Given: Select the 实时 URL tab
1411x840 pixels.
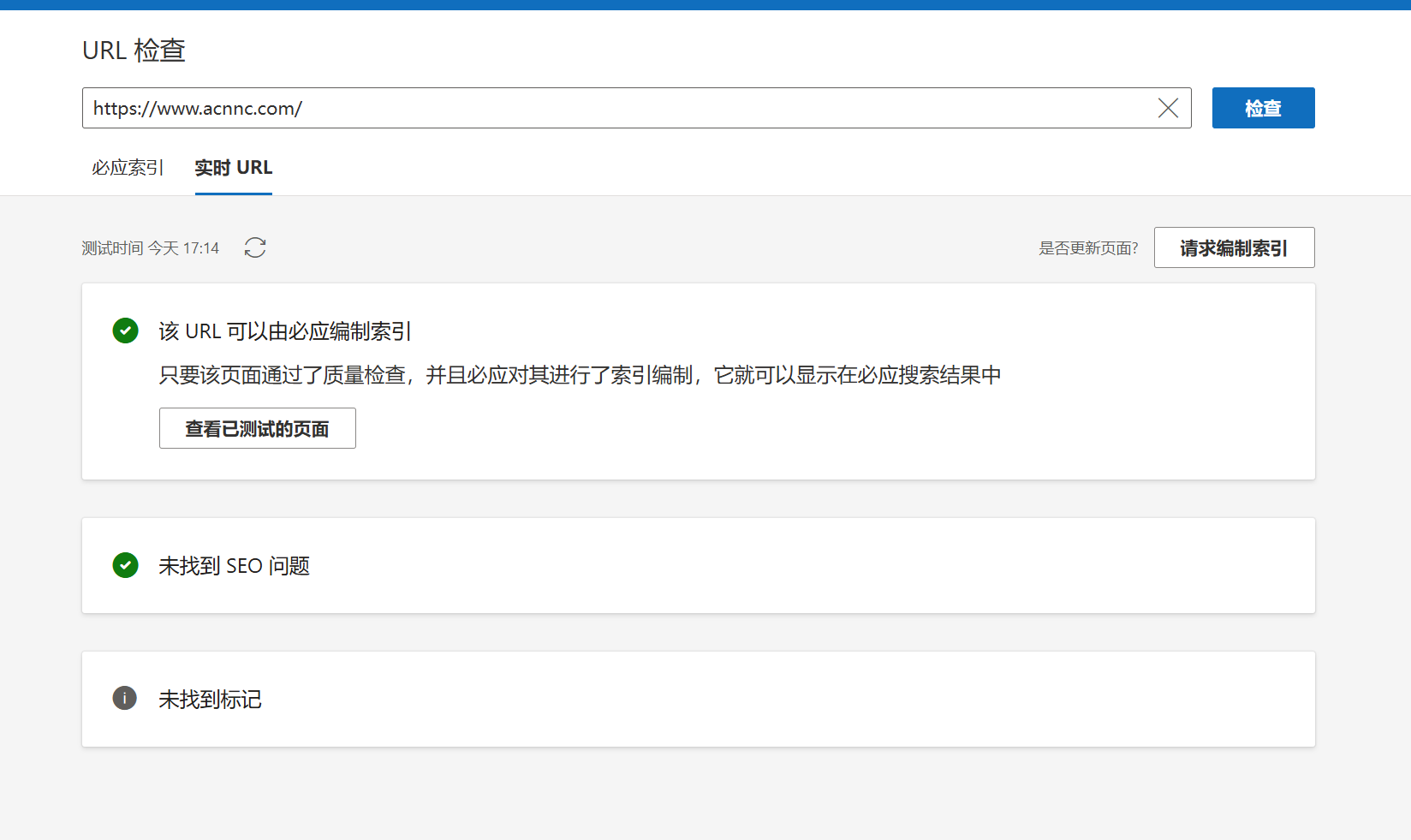Looking at the screenshot, I should [x=234, y=168].
